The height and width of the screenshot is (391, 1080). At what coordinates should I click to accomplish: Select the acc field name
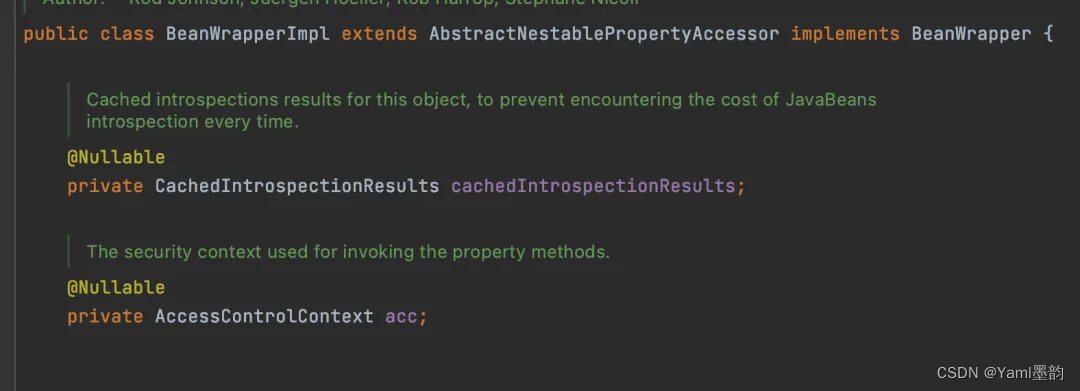[x=401, y=317]
